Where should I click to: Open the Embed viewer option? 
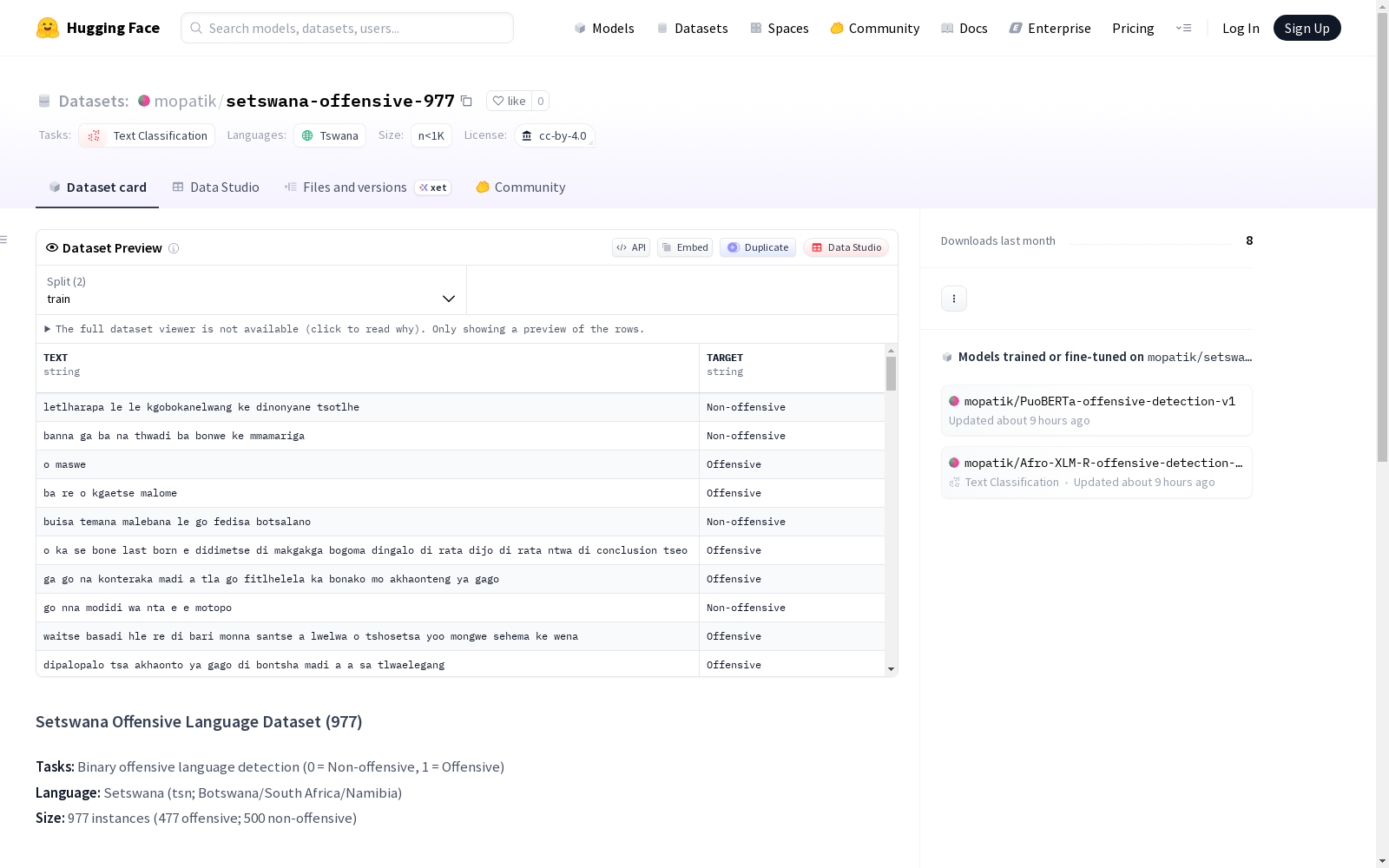click(x=685, y=247)
